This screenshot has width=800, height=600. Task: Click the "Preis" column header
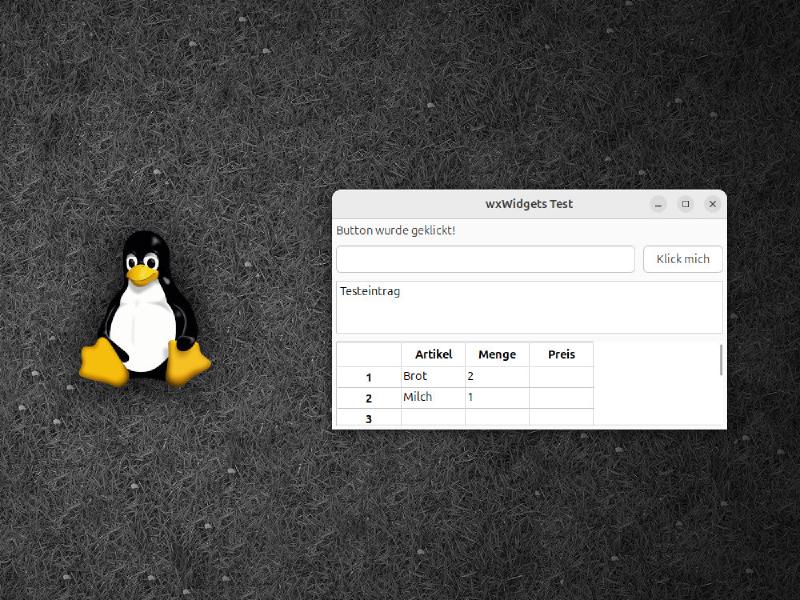(x=561, y=354)
